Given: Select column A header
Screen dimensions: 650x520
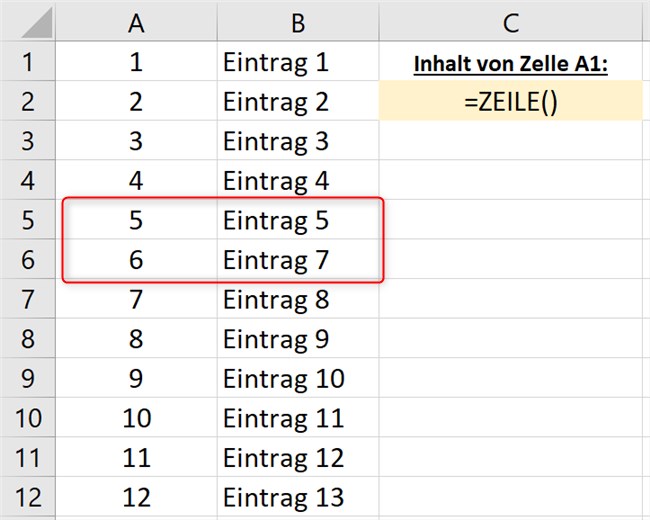Looking at the screenshot, I should pos(136,21).
